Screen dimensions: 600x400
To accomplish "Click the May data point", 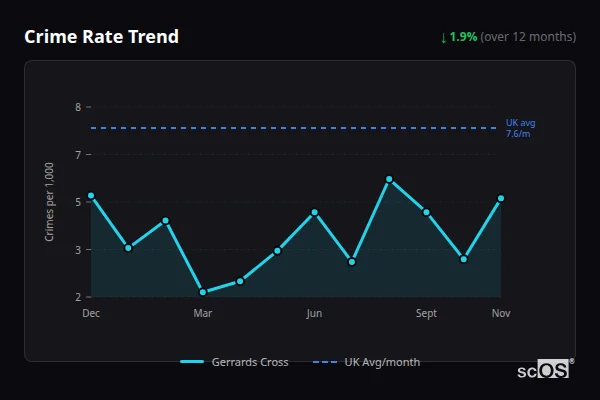I will [x=277, y=251].
